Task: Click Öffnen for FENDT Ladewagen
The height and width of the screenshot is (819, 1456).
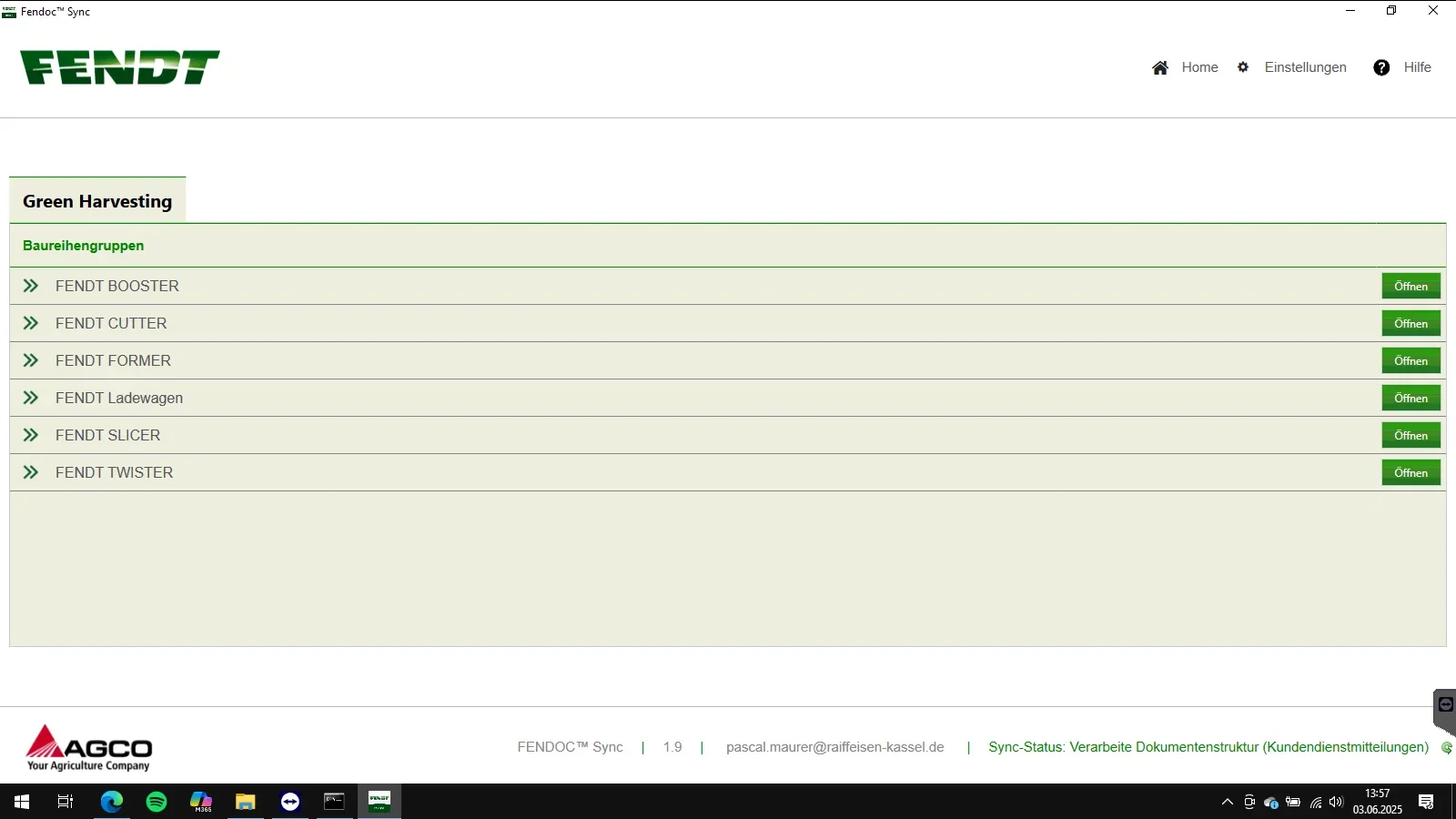Action: coord(1410,398)
